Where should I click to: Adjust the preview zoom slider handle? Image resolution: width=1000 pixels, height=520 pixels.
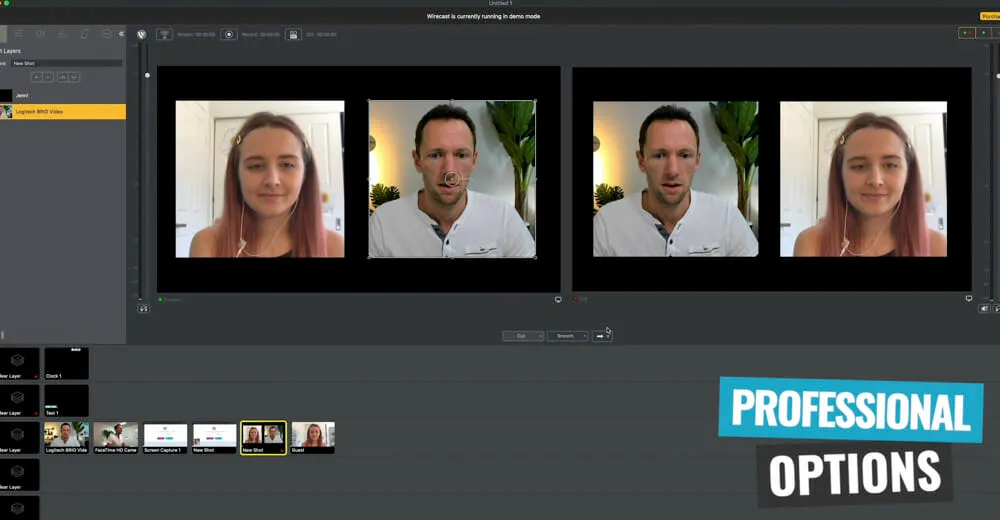tap(148, 75)
